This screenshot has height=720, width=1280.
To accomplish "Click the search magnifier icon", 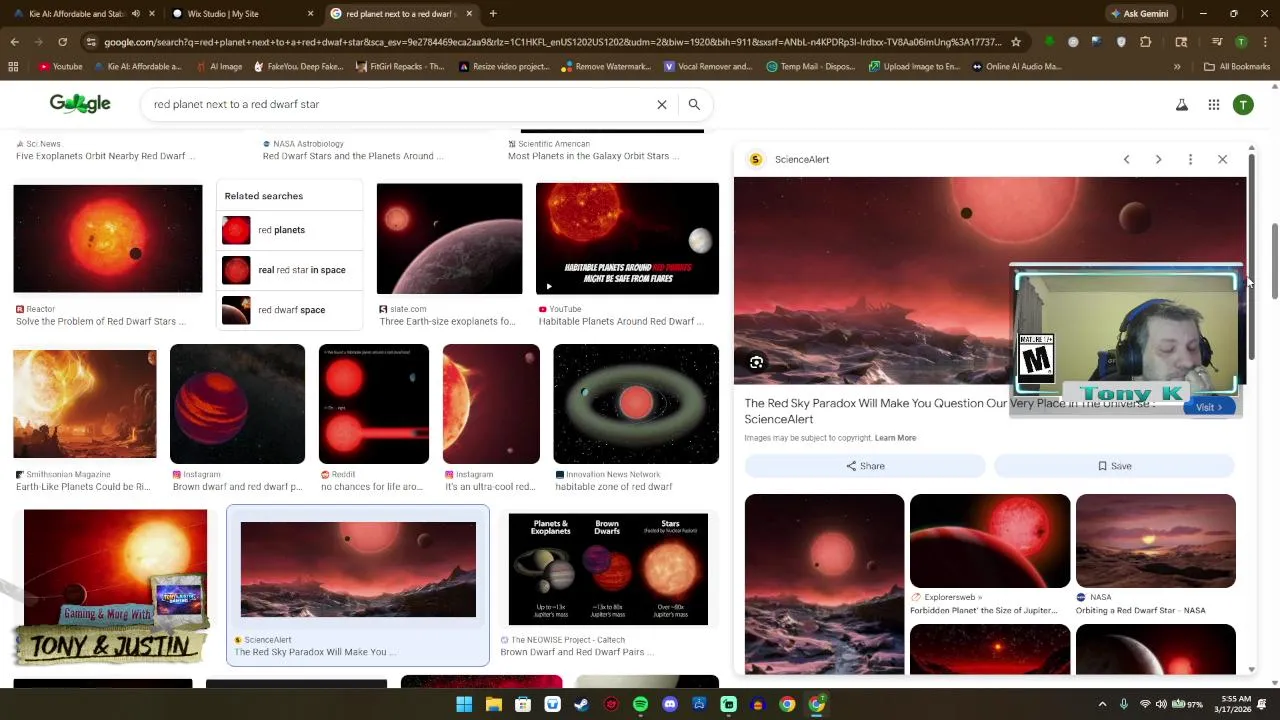I will point(694,104).
